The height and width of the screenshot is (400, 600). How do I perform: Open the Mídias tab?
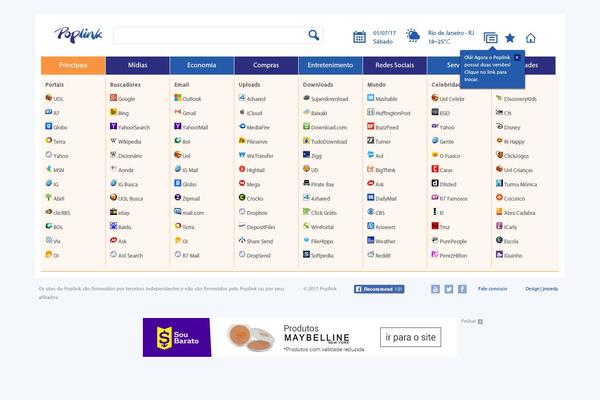point(137,65)
